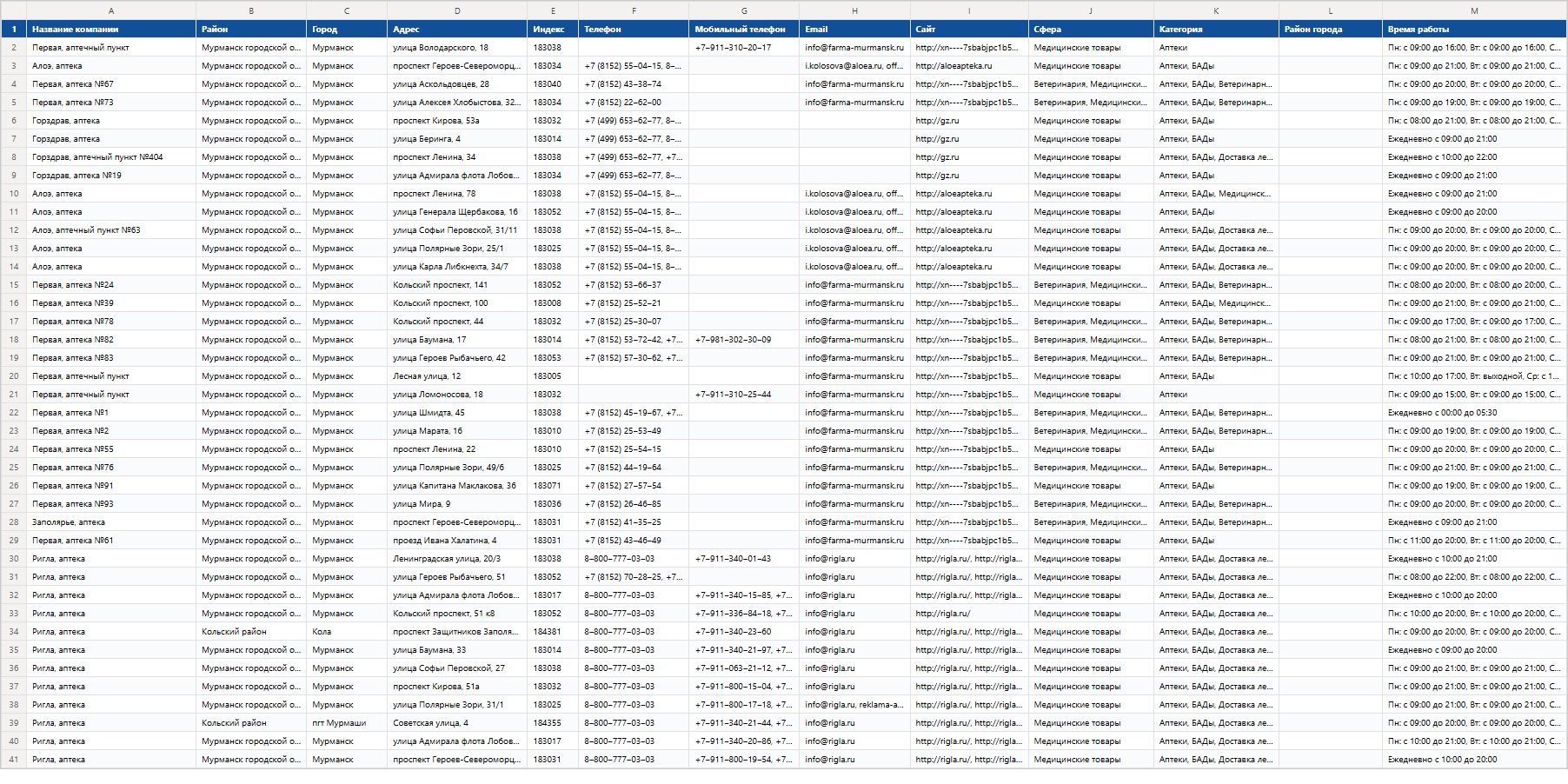Select the address 'проспект Ленина, 78'
Image resolution: width=1568 pixels, height=784 pixels.
[457, 194]
